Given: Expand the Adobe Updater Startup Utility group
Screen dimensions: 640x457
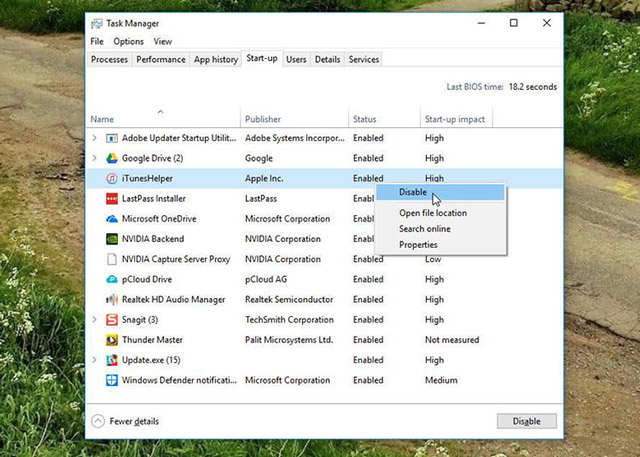Looking at the screenshot, I should click(x=95, y=138).
